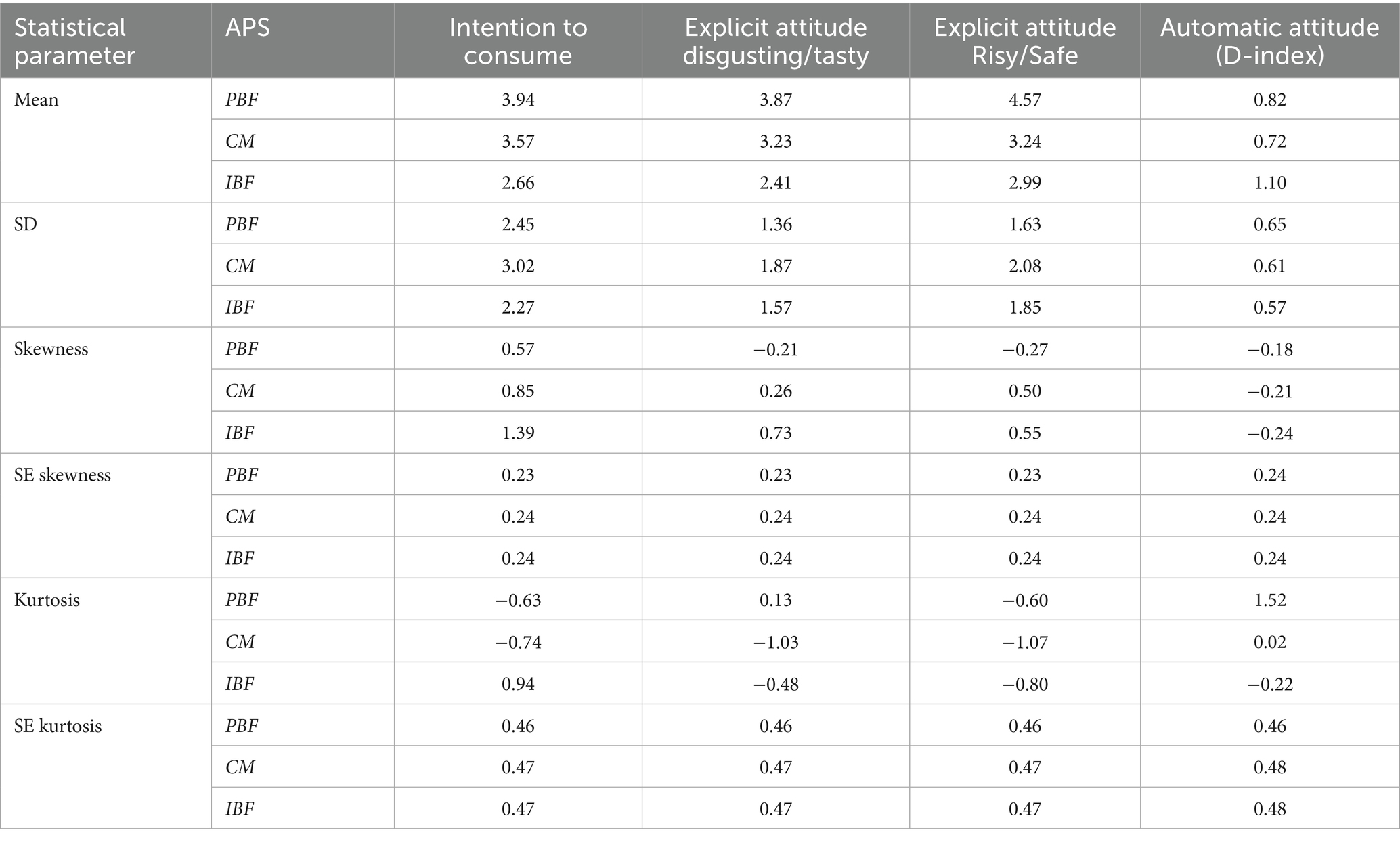Select the SD cell reading 3.02
1400x841 pixels.
coord(518,266)
